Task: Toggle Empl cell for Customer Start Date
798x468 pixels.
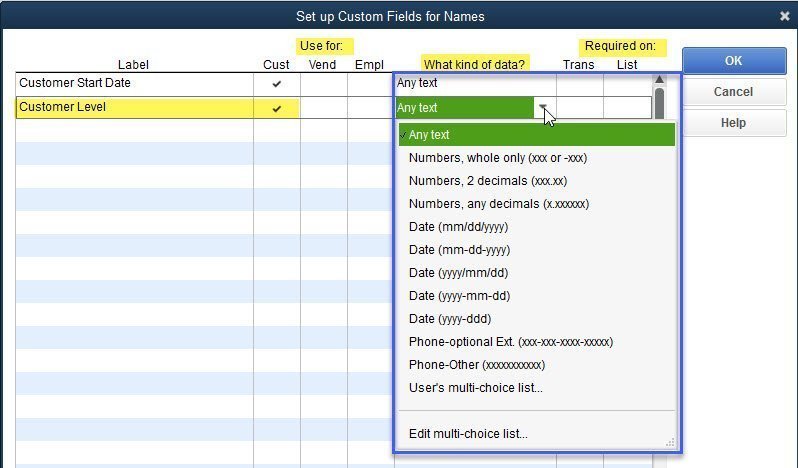Action: coord(370,84)
